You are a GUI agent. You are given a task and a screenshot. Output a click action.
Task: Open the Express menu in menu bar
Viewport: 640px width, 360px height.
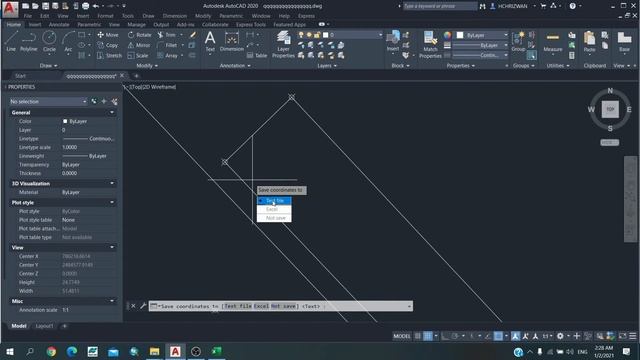[x=306, y=16]
